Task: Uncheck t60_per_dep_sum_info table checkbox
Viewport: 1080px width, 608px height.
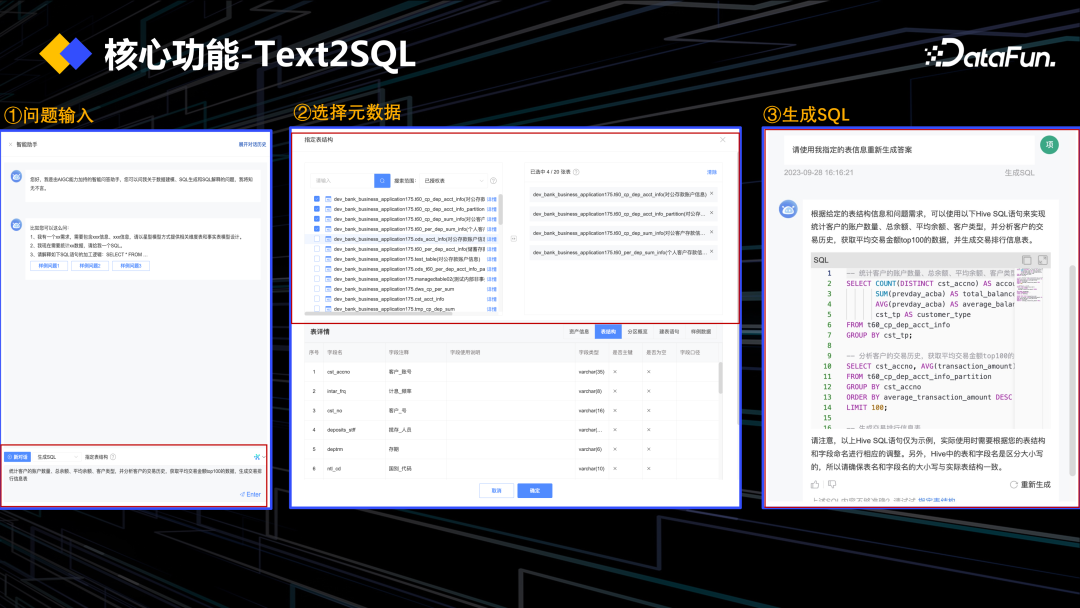Action: pyautogui.click(x=317, y=229)
